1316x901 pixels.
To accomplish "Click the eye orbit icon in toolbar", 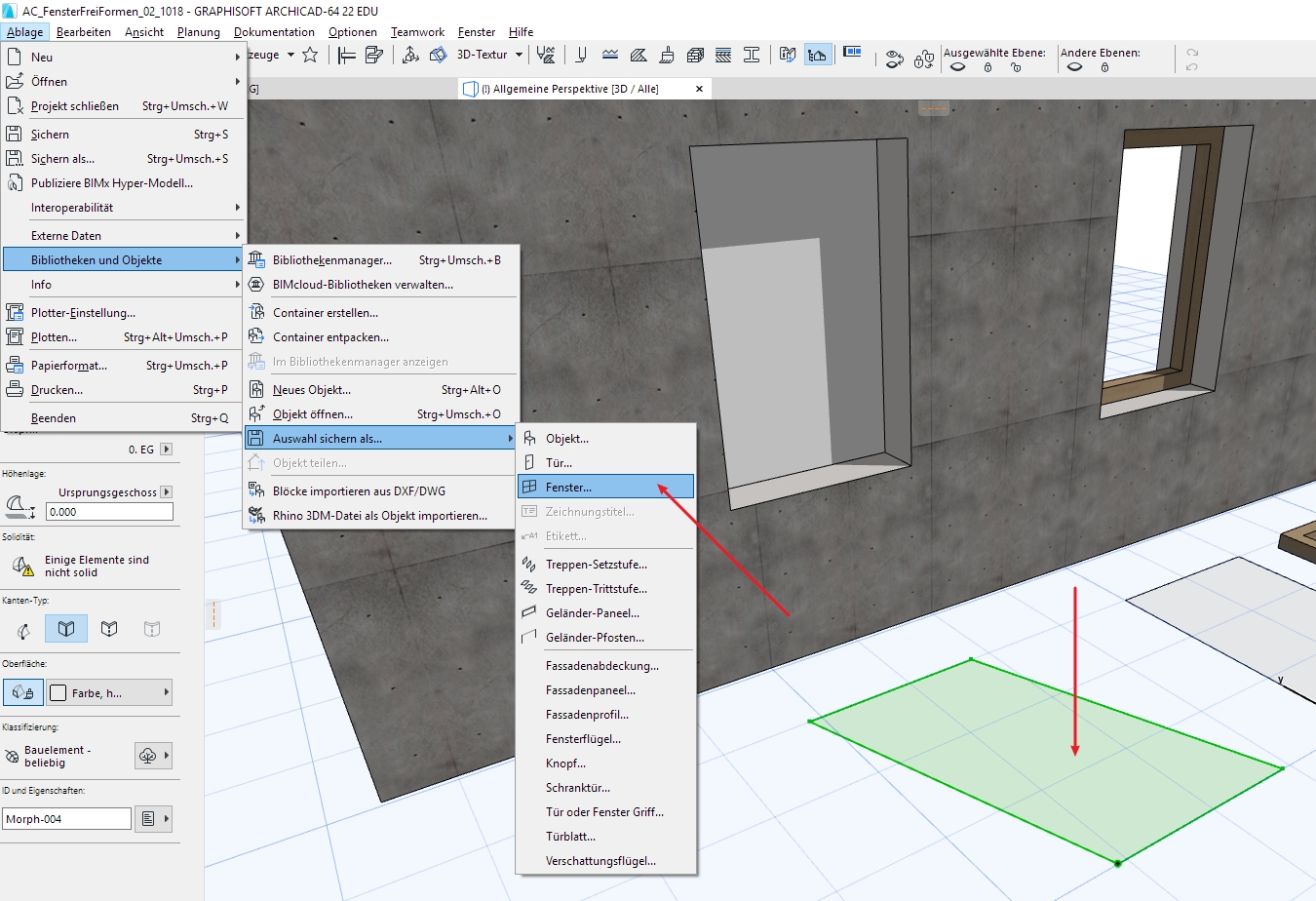I will [x=894, y=59].
